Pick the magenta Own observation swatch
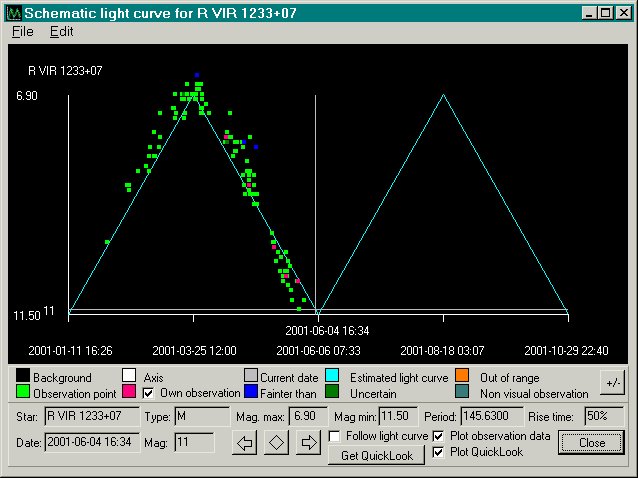Screen dimensions: 638x478 [x=129, y=391]
